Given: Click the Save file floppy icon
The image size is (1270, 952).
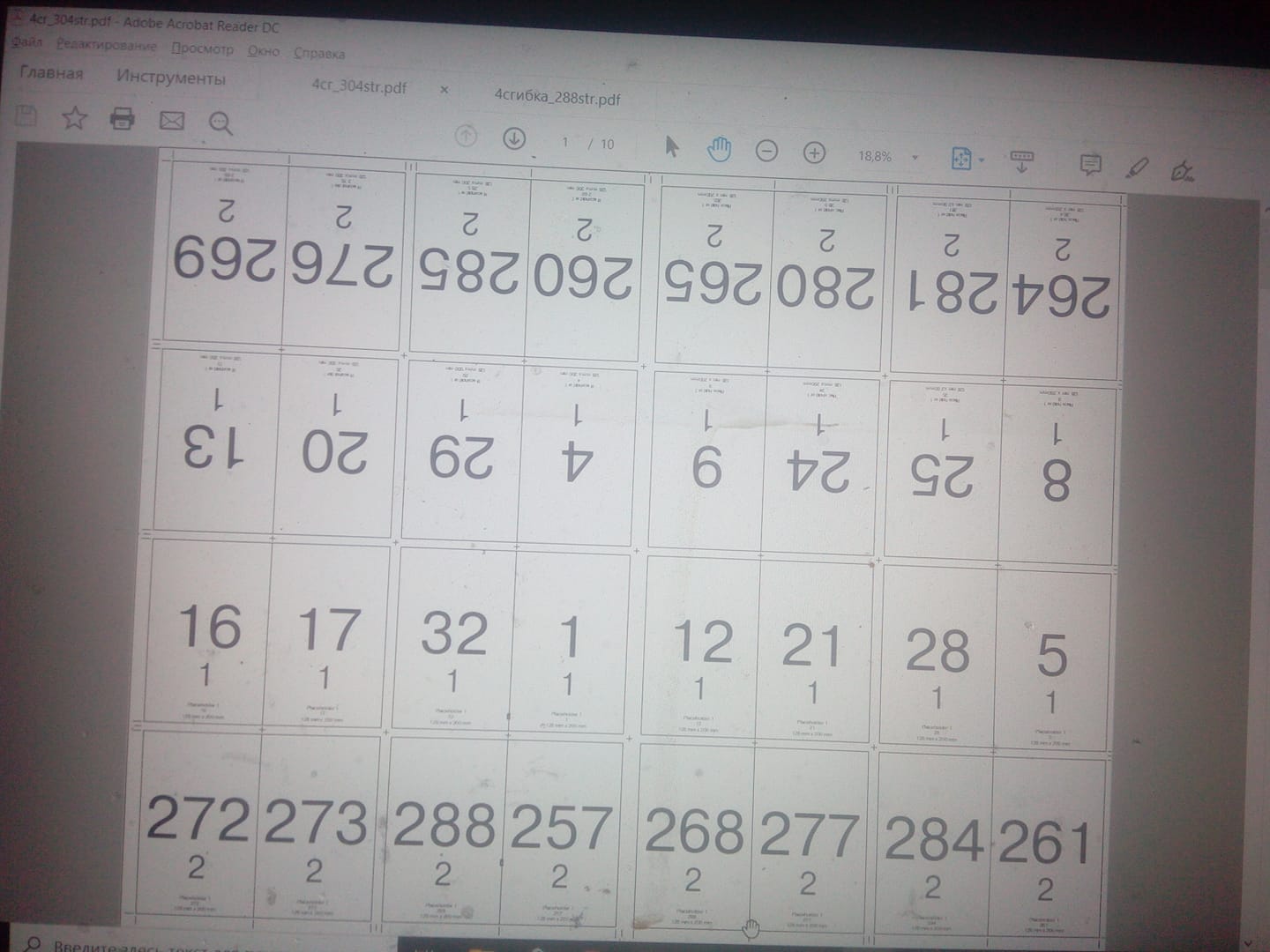Looking at the screenshot, I should pyautogui.click(x=26, y=115).
